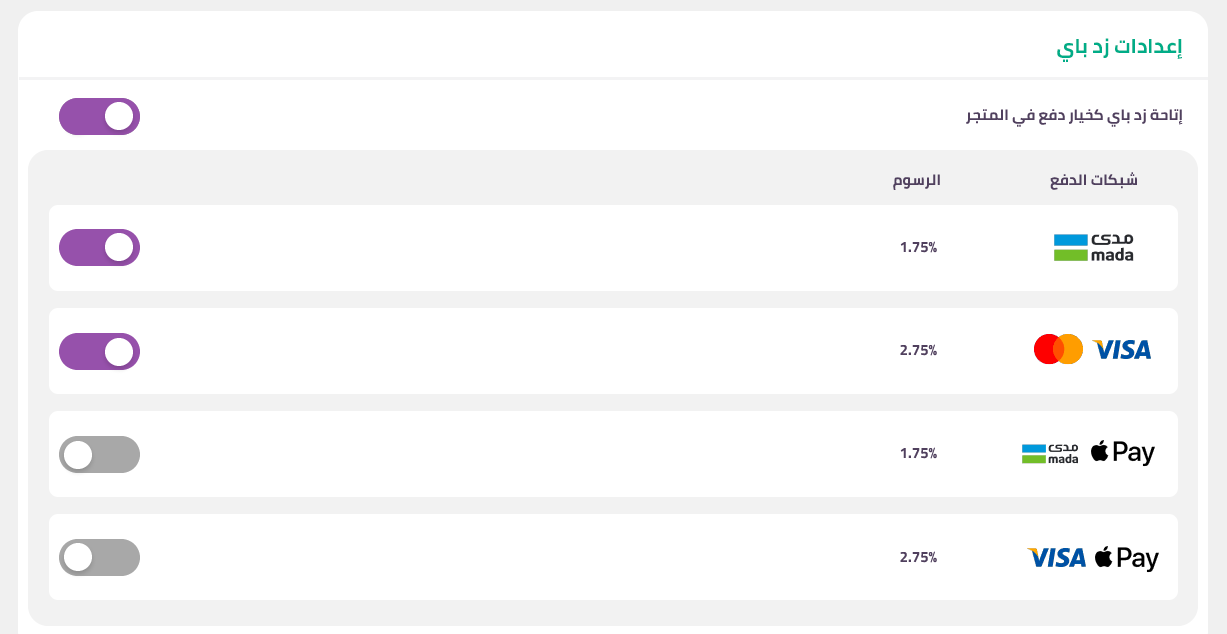
Task: Click the إعدادات زد باي heading
Action: [x=1120, y=47]
